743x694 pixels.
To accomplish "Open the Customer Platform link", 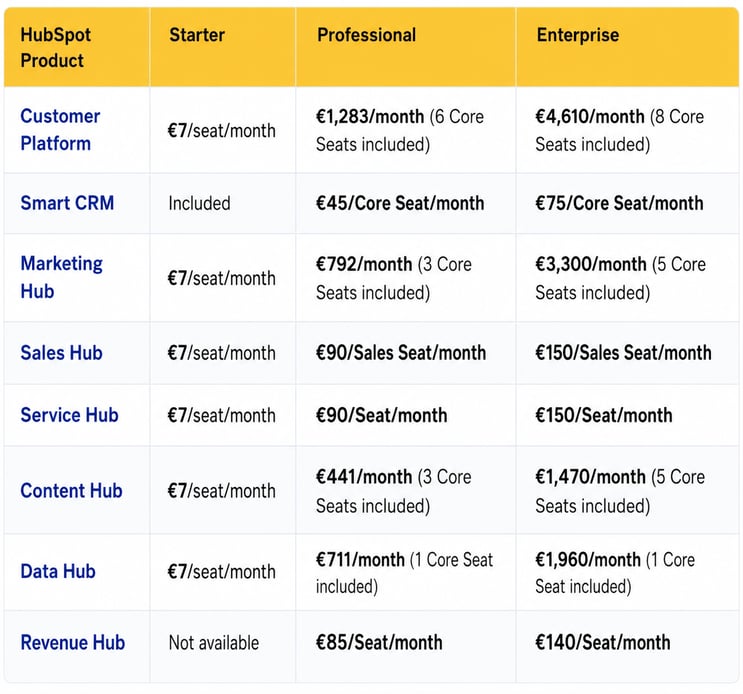I will click(x=60, y=130).
